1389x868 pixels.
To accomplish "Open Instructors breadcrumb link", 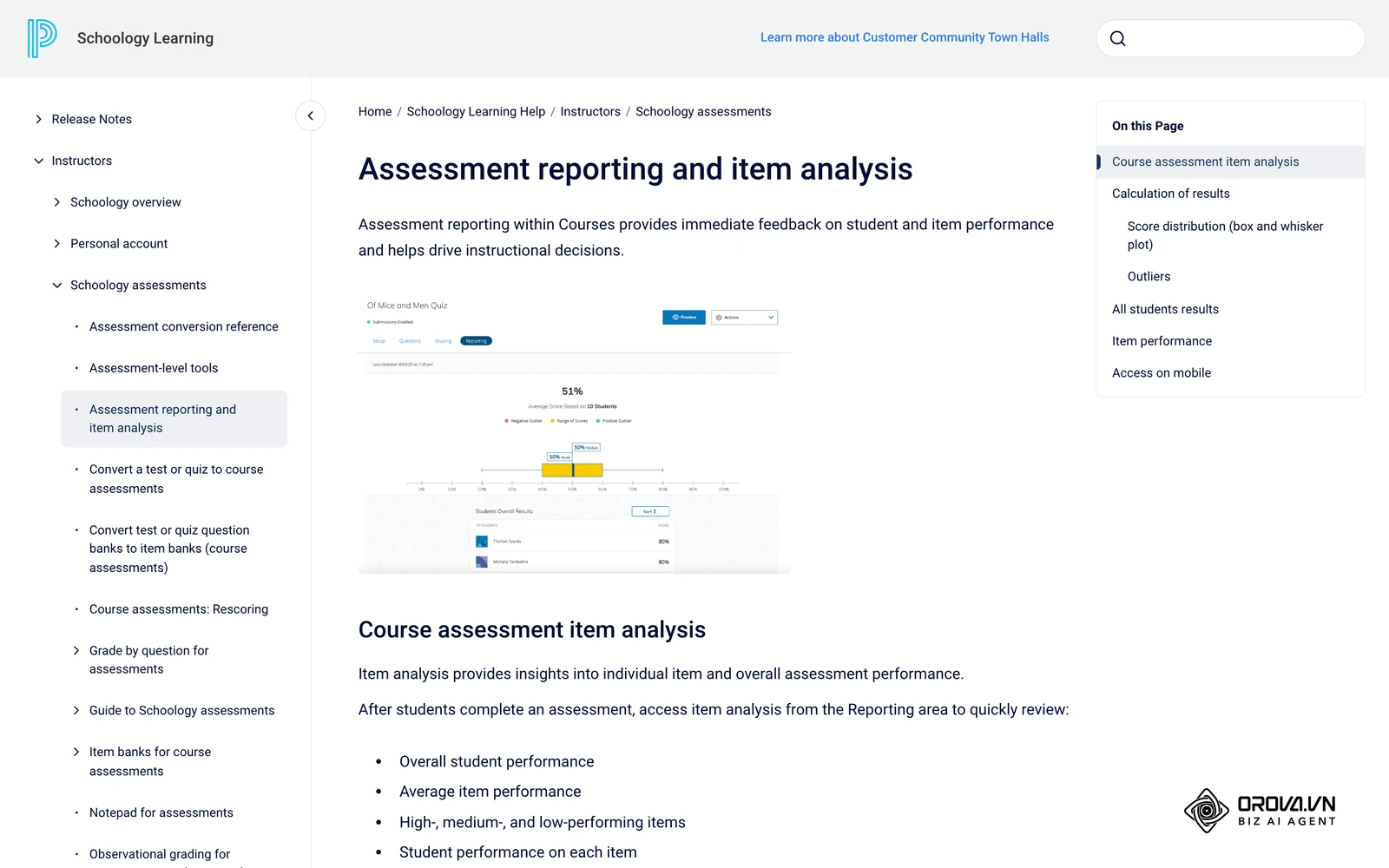I will 590,111.
